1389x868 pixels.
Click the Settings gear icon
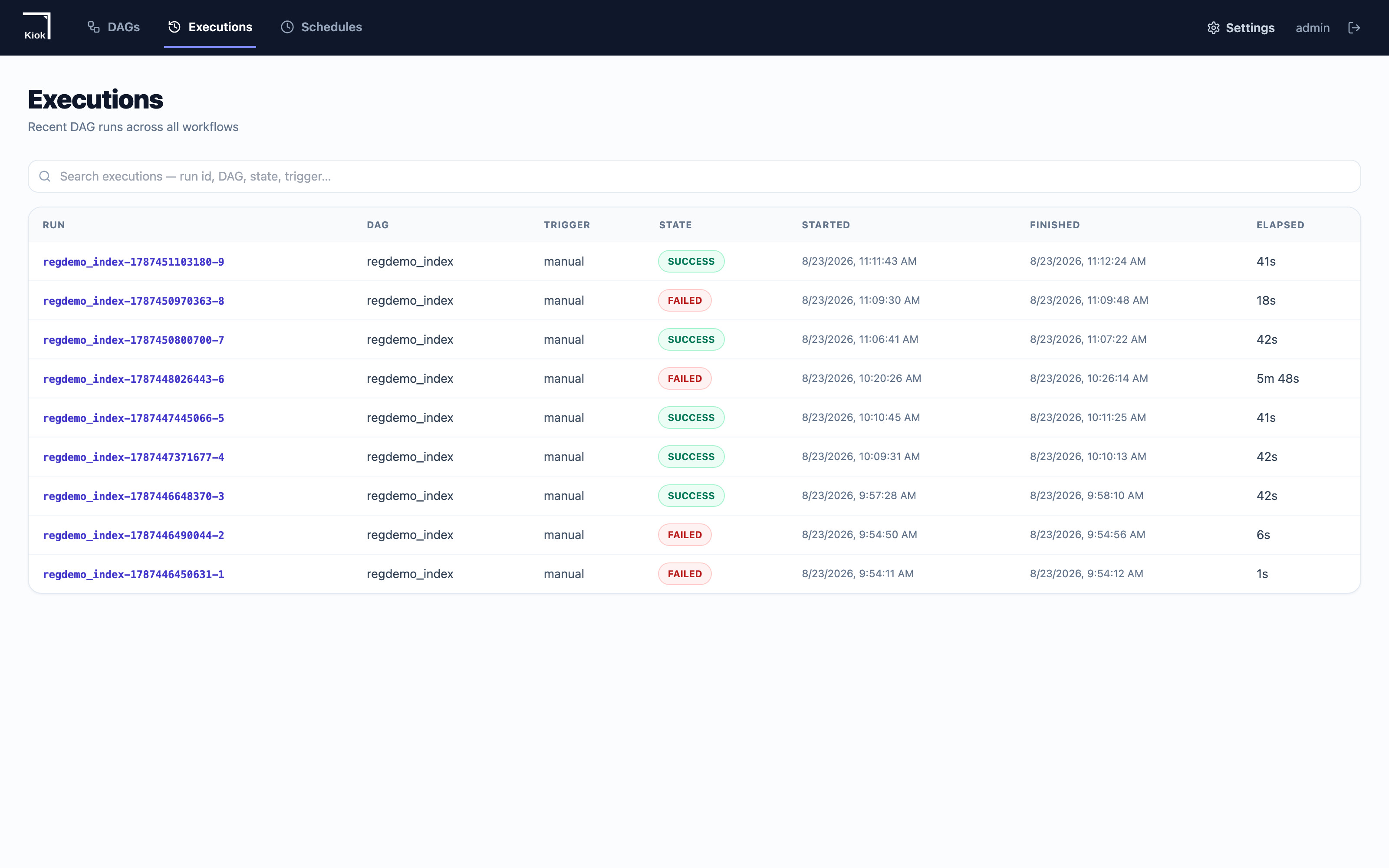pyautogui.click(x=1213, y=27)
